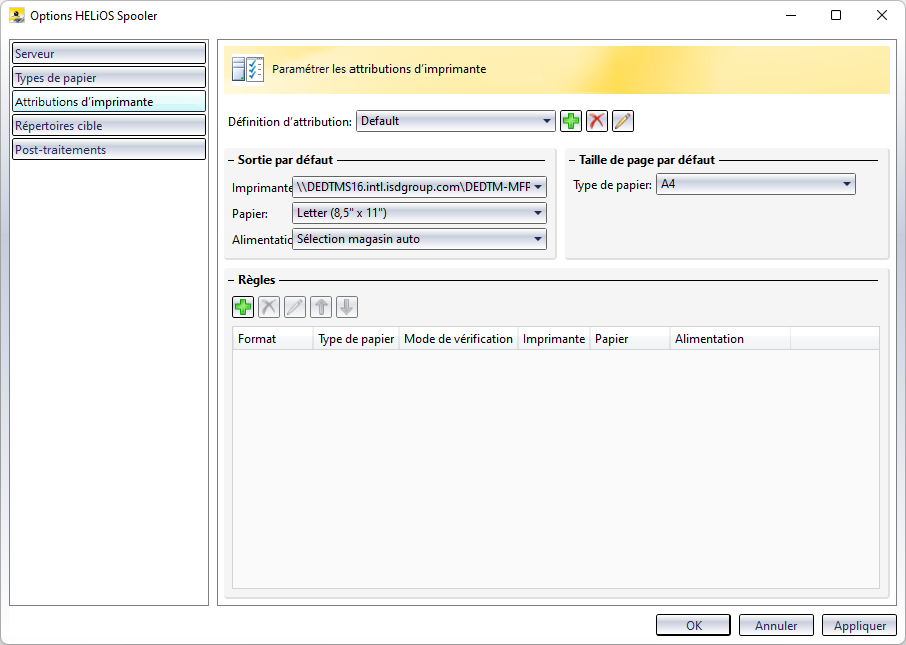Select the Post-traitements section
Image resolution: width=906 pixels, height=645 pixels.
point(109,149)
